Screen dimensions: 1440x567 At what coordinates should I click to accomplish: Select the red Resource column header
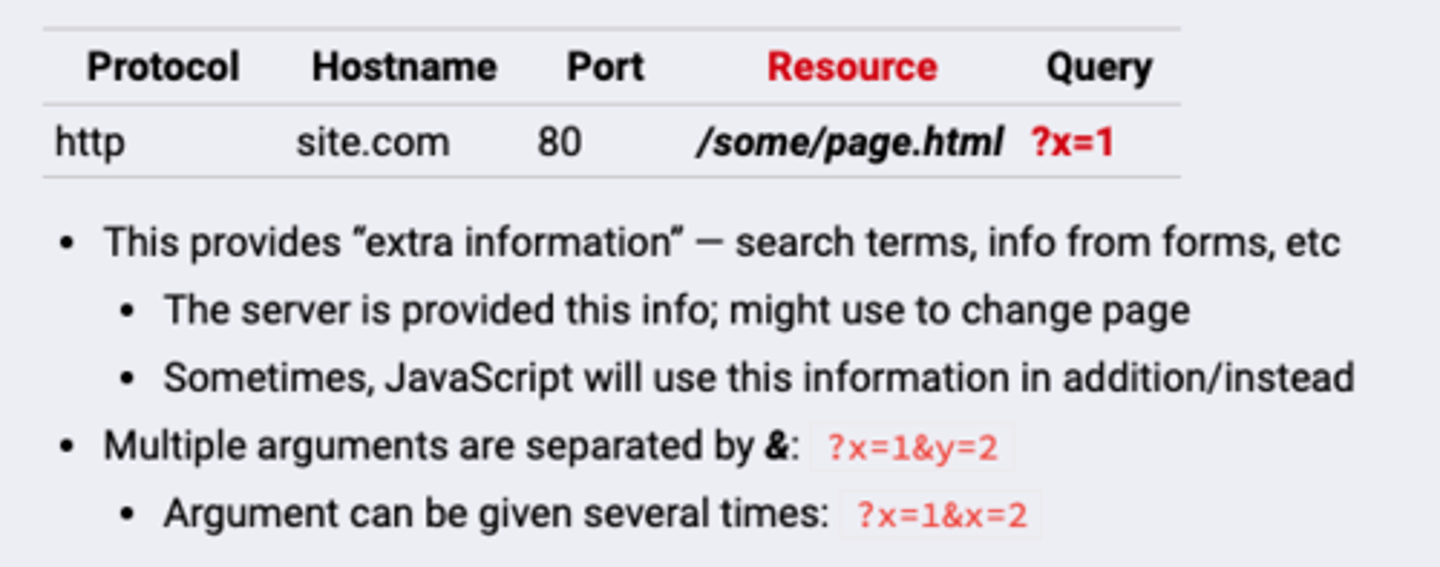click(x=852, y=67)
